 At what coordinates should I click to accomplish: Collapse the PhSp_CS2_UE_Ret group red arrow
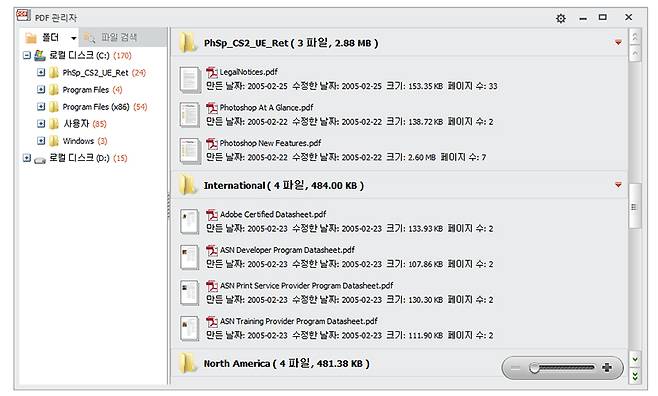[618, 42]
